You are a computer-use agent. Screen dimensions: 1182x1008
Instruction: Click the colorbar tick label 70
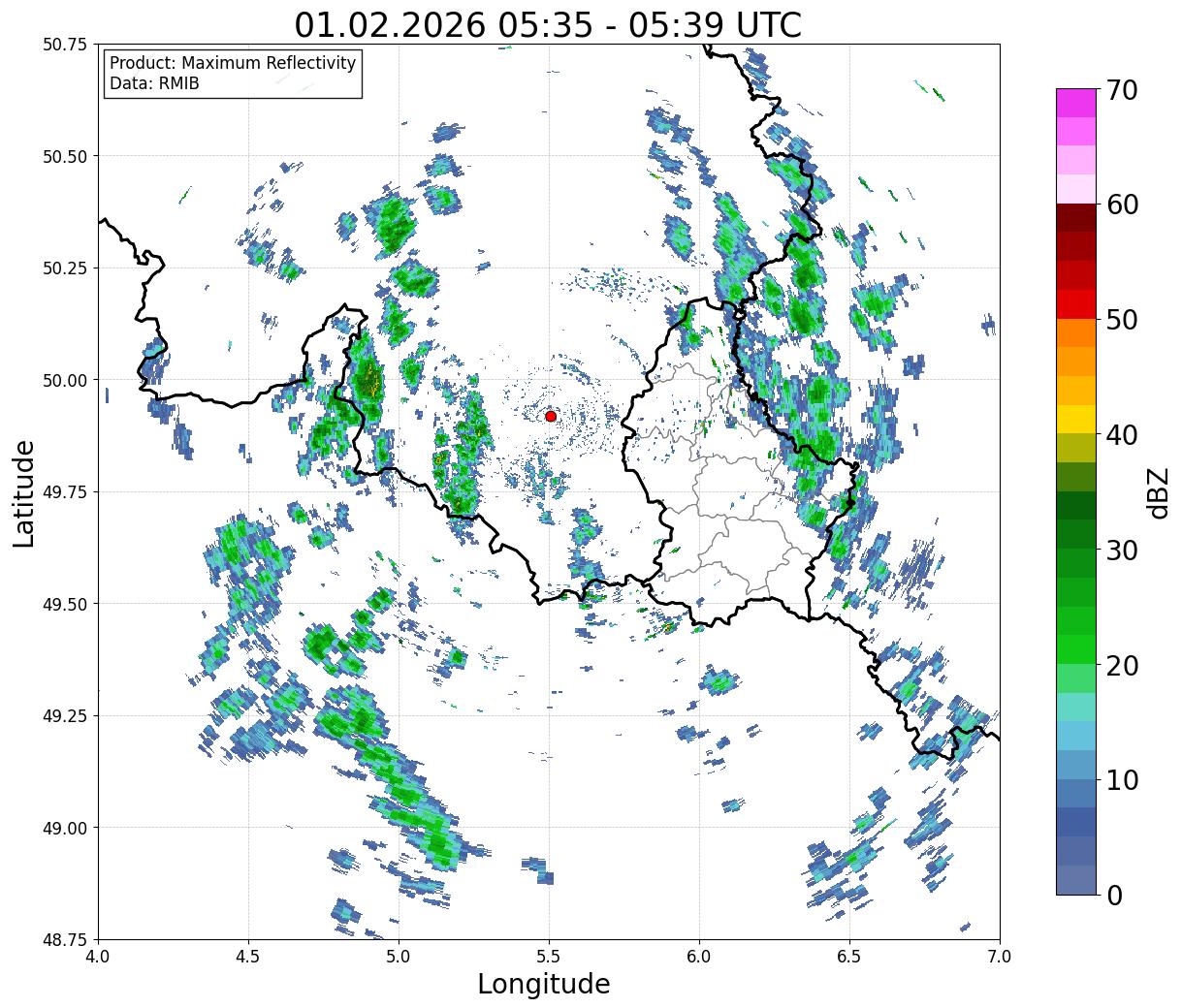pyautogui.click(x=1122, y=90)
